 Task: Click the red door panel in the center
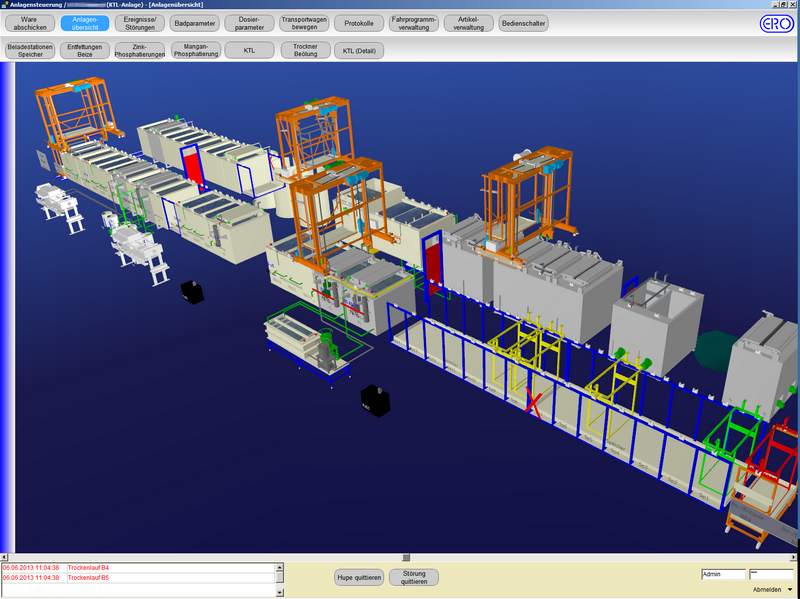click(432, 263)
